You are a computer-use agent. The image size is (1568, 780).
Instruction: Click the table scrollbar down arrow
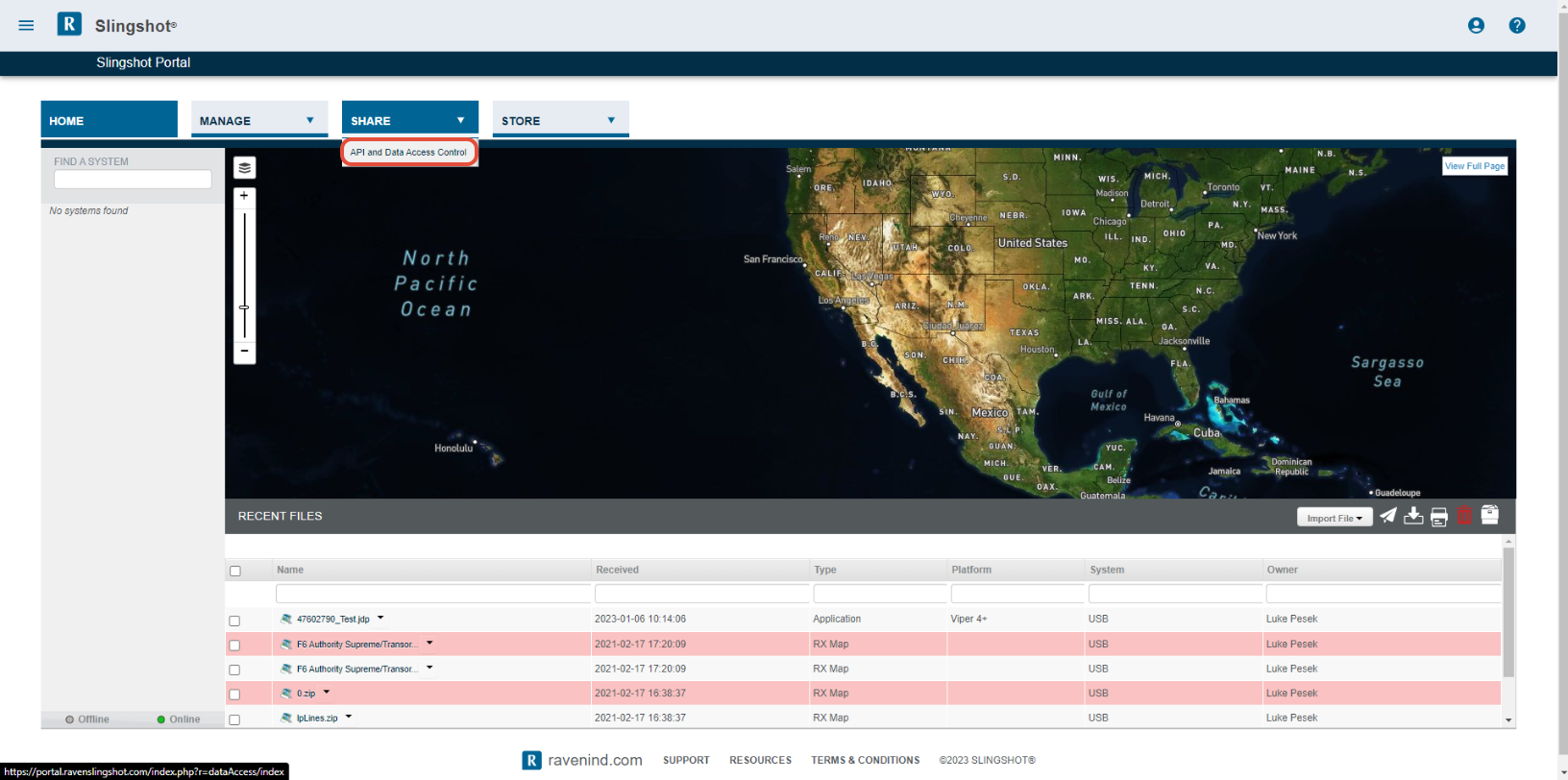tap(1508, 720)
